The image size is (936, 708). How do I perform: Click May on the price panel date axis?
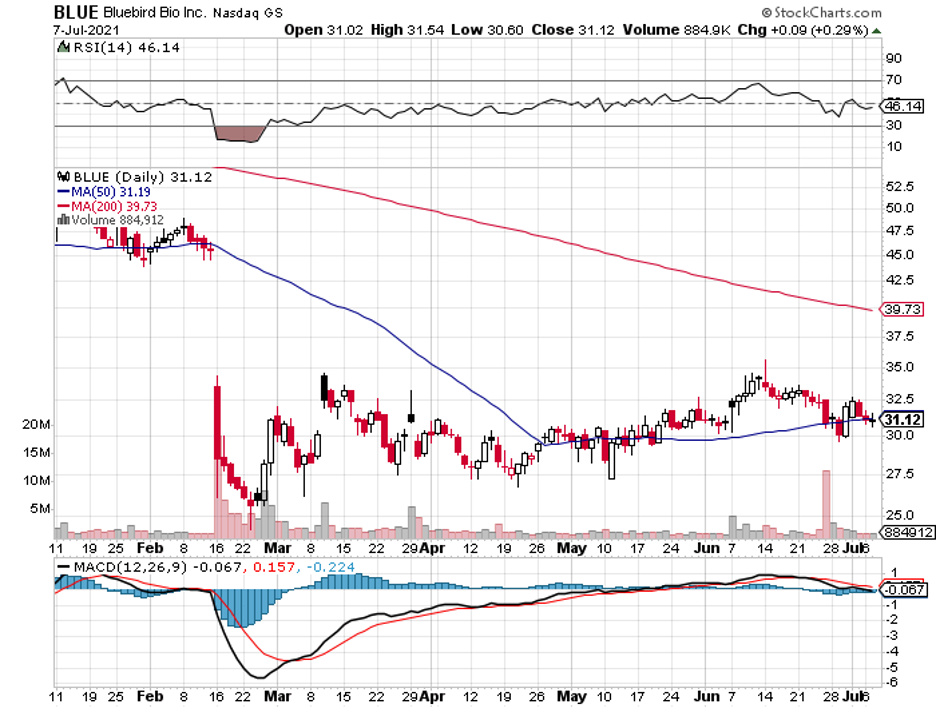coord(572,548)
